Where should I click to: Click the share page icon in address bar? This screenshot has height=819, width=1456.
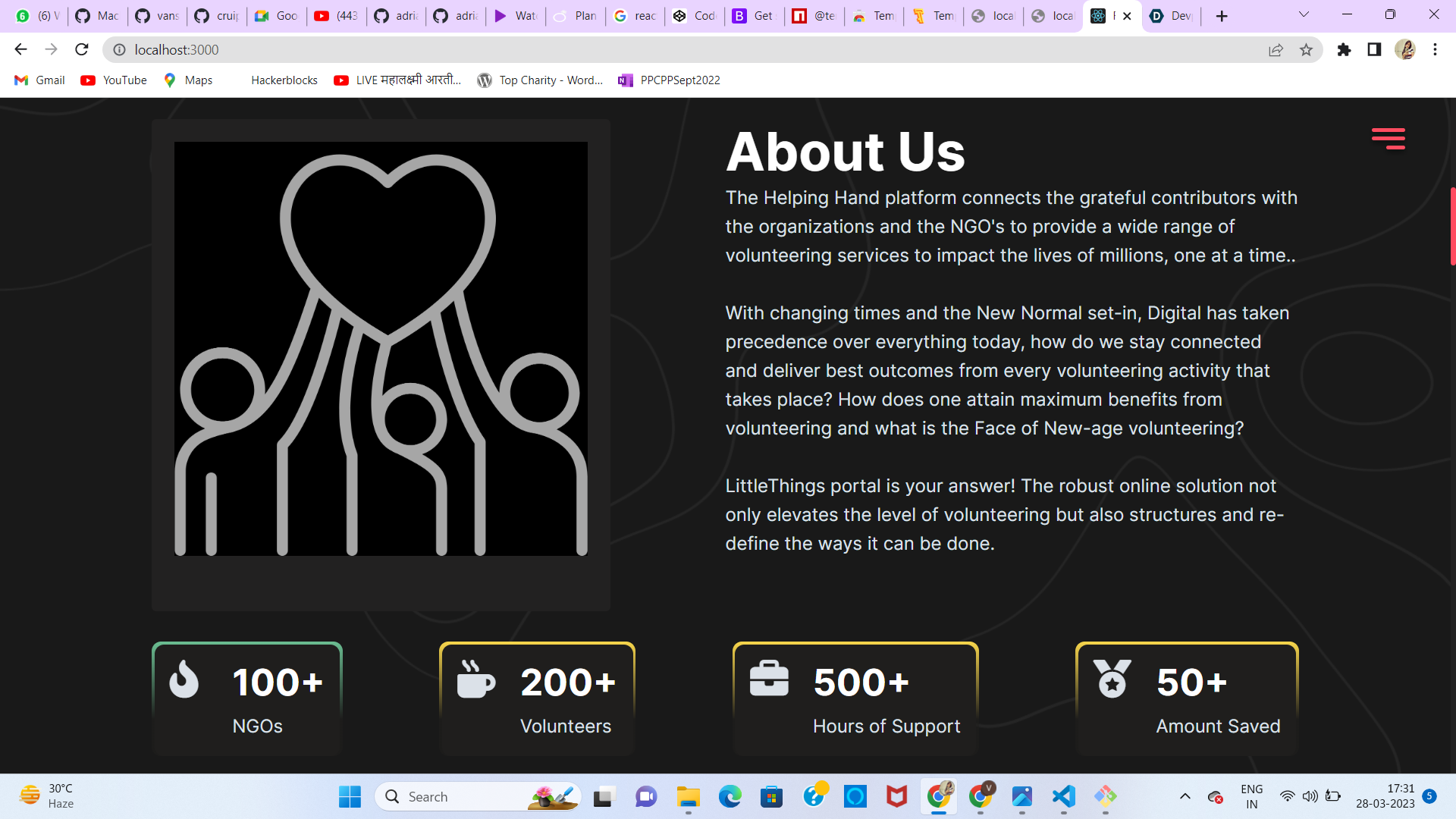(1276, 50)
